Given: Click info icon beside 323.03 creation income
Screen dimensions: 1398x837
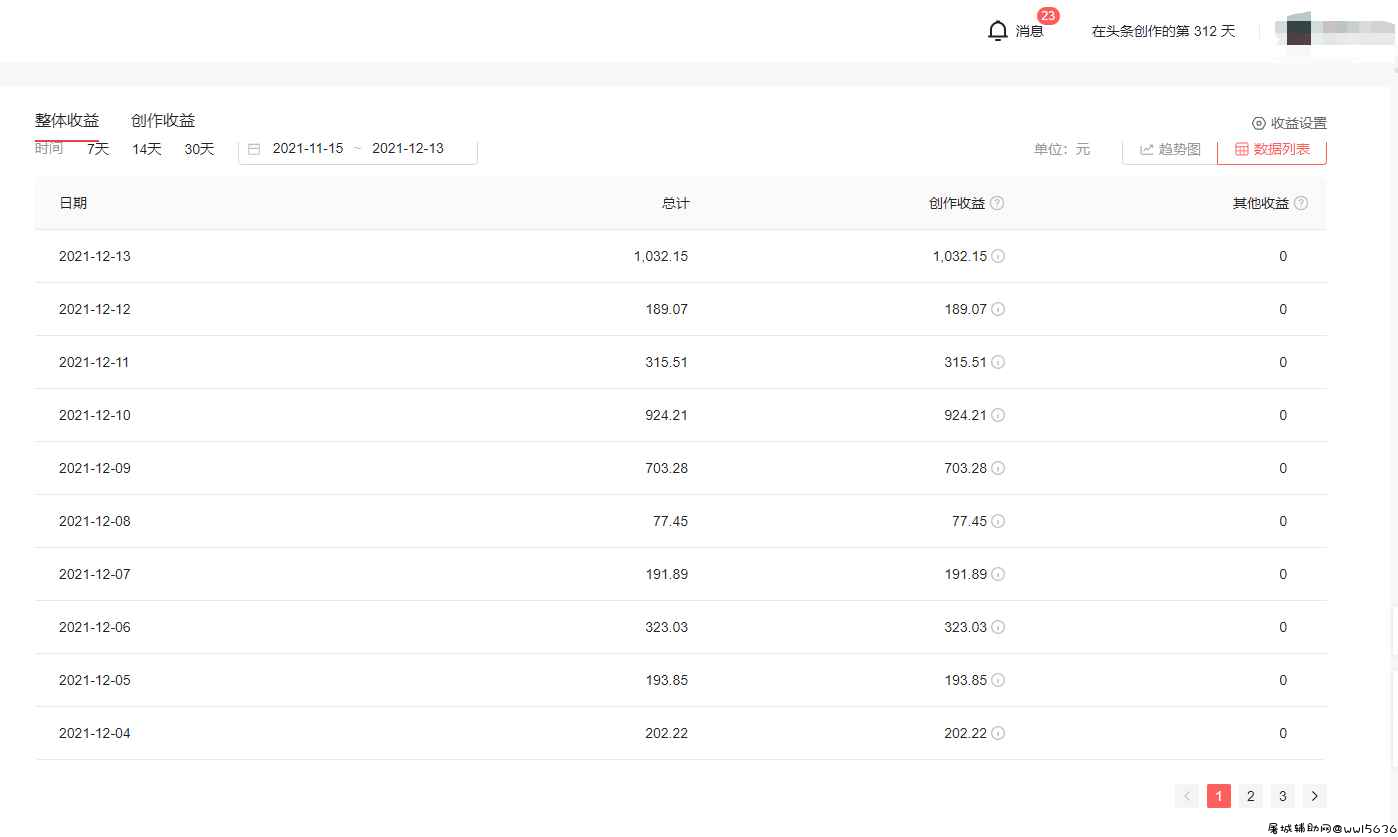Looking at the screenshot, I should [998, 627].
